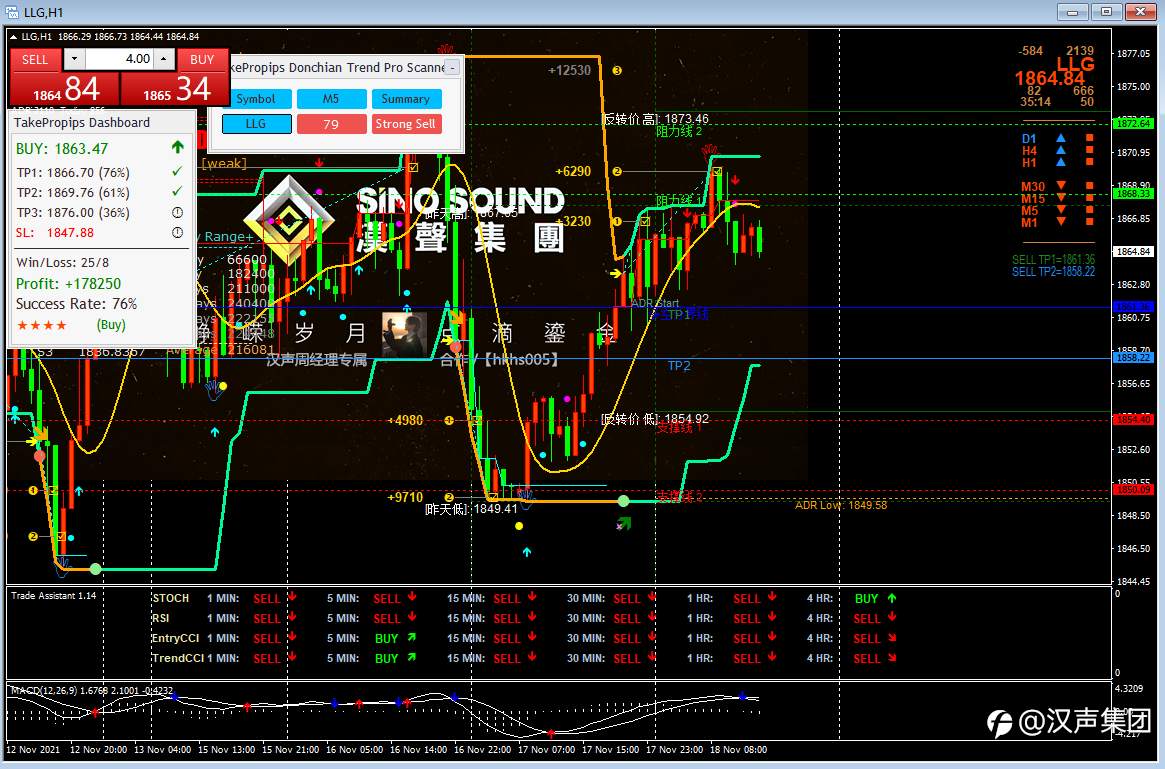Click the D1 blue up-triangle trend indicator
1165x769 pixels.
coord(1061,138)
